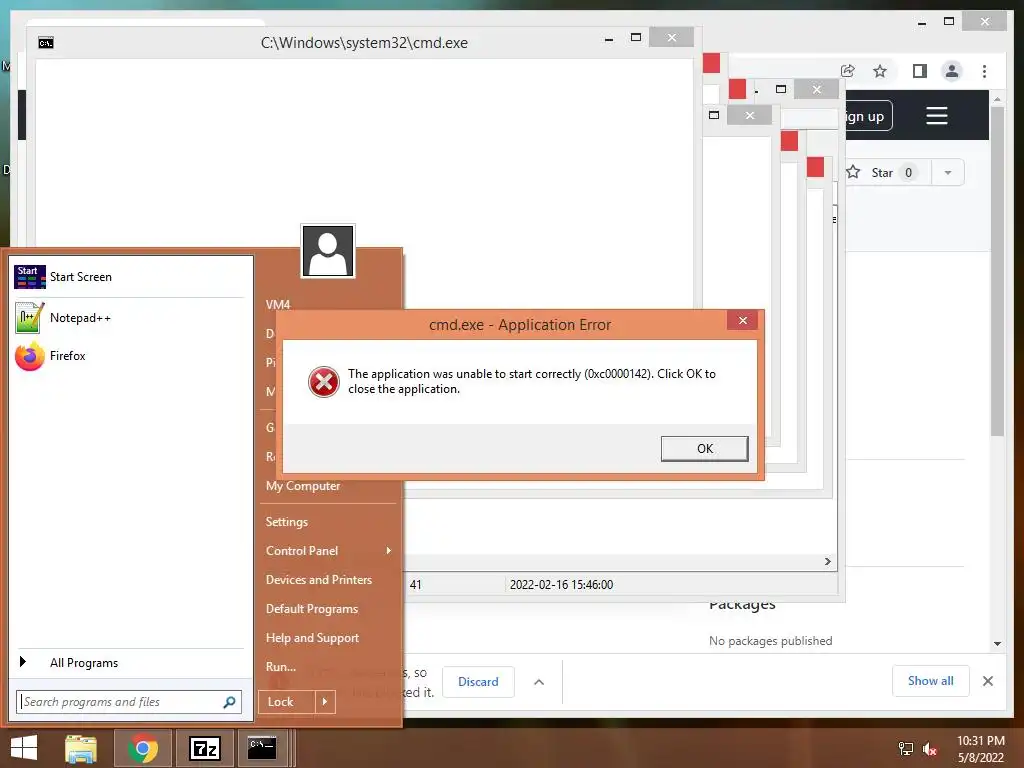Expand All Programs in start menu
Image resolution: width=1024 pixels, height=768 pixels.
131,663
